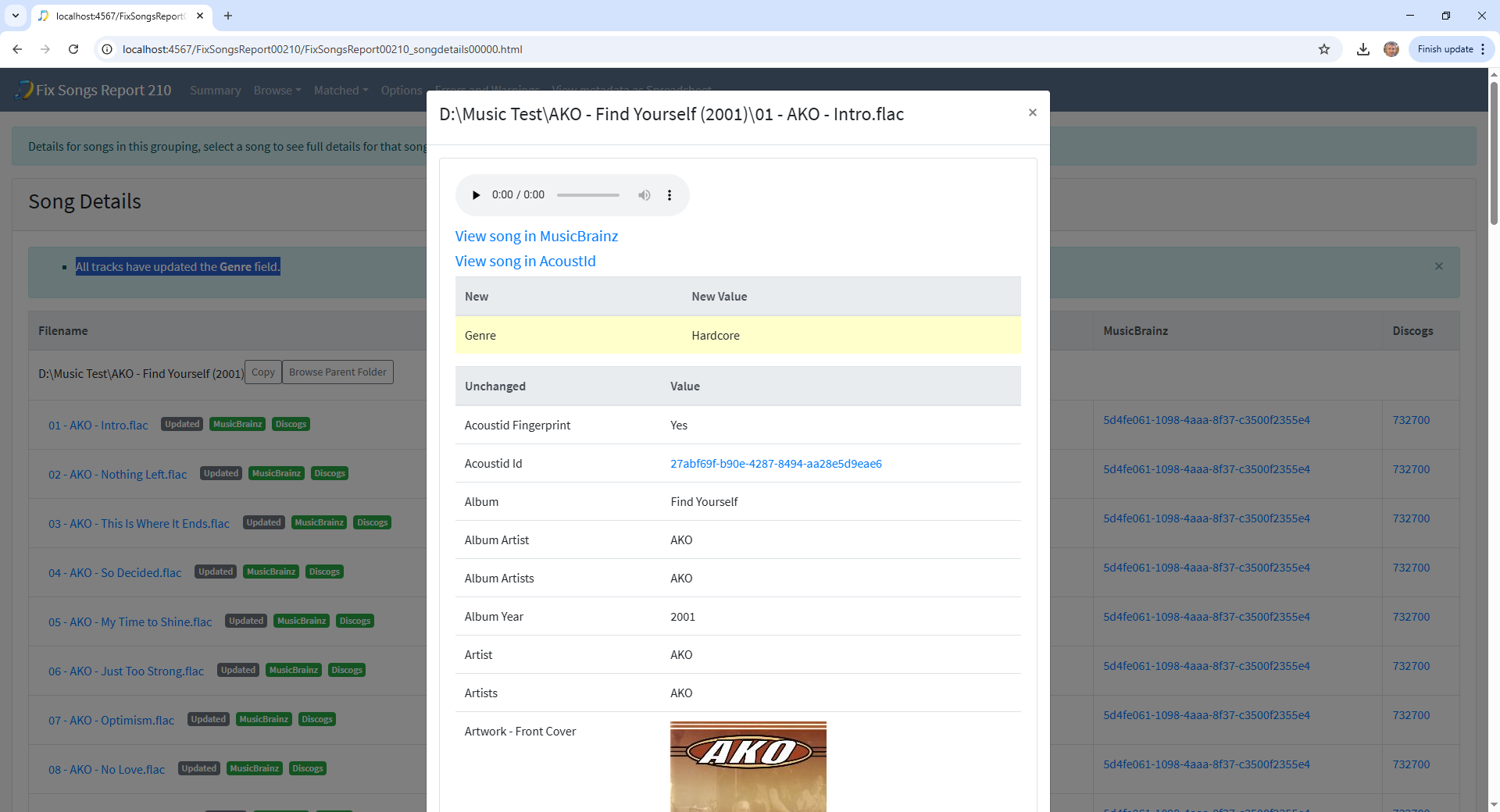Viewport: 1500px width, 812px height.
Task: Mute the audio player volume
Action: [644, 195]
